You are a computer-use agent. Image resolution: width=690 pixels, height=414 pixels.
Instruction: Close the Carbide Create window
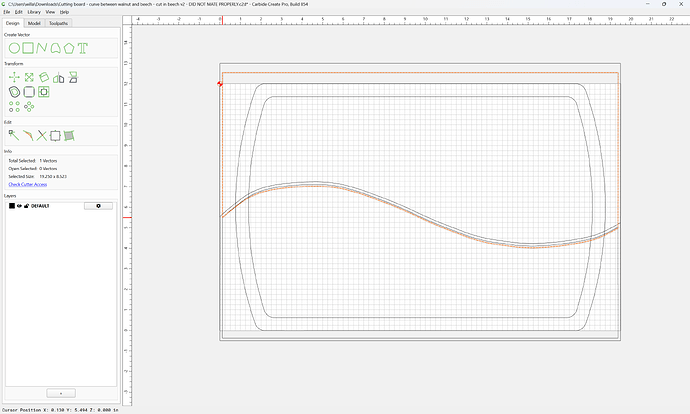[681, 4]
